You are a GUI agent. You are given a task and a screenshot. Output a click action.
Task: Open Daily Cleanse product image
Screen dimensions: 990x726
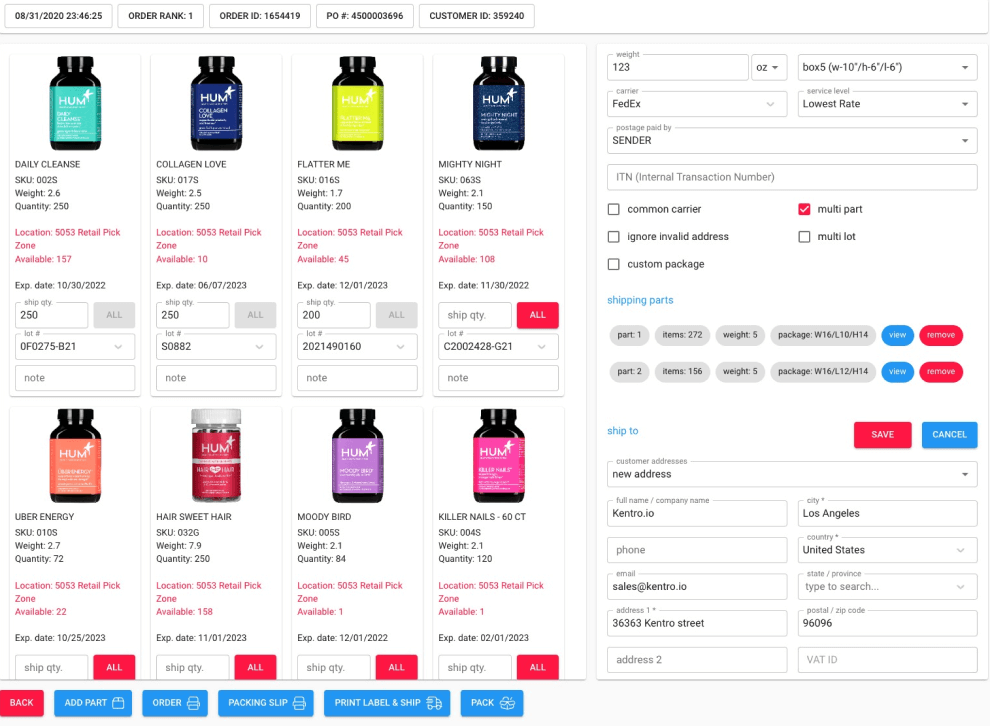pos(75,103)
